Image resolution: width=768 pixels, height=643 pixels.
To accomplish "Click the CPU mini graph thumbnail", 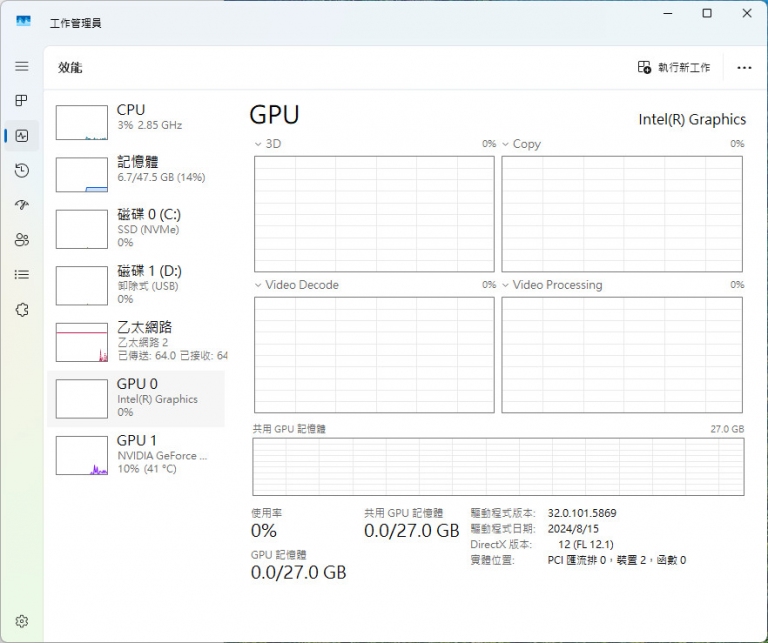I will [82, 122].
